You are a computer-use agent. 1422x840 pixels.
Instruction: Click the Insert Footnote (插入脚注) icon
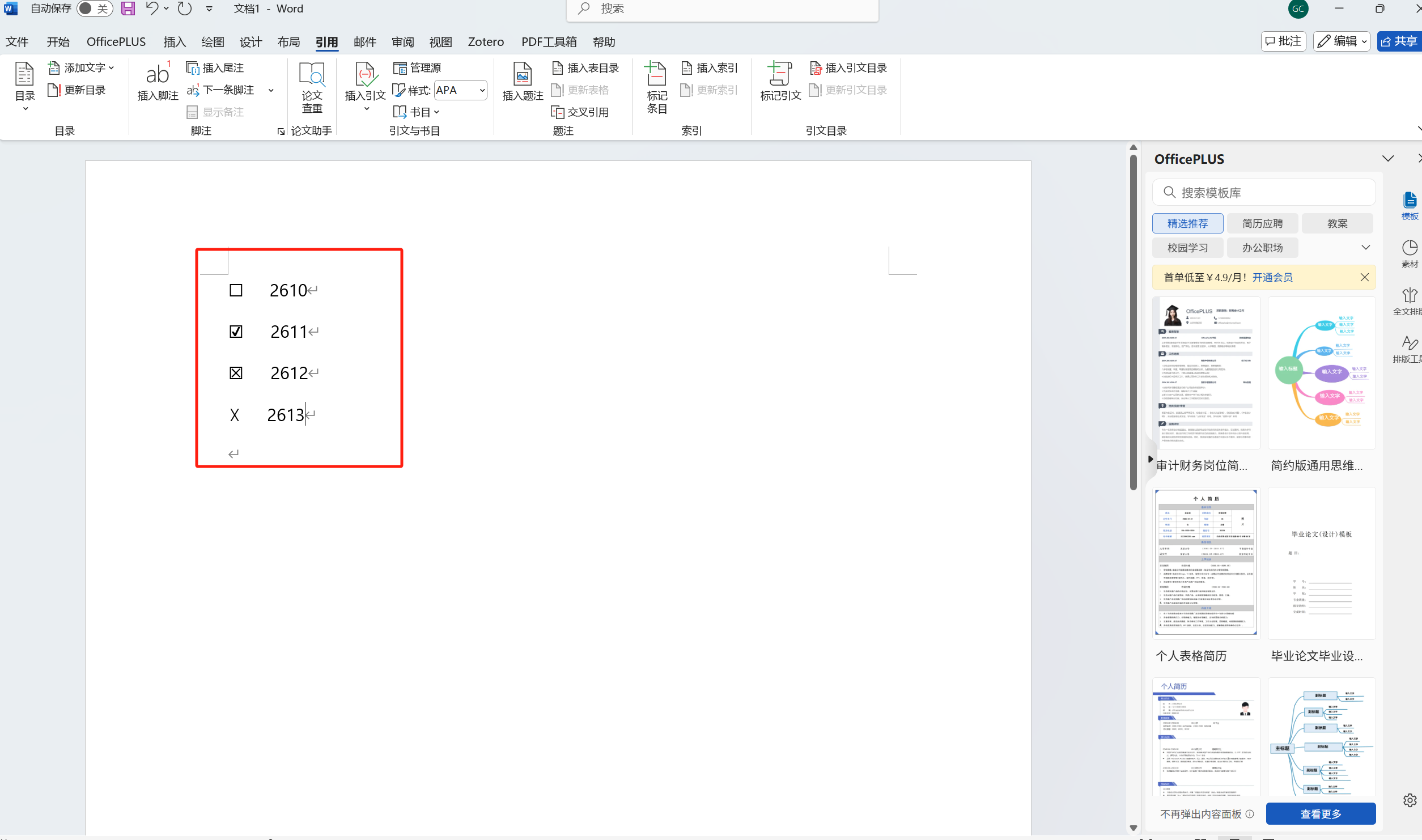tap(157, 75)
